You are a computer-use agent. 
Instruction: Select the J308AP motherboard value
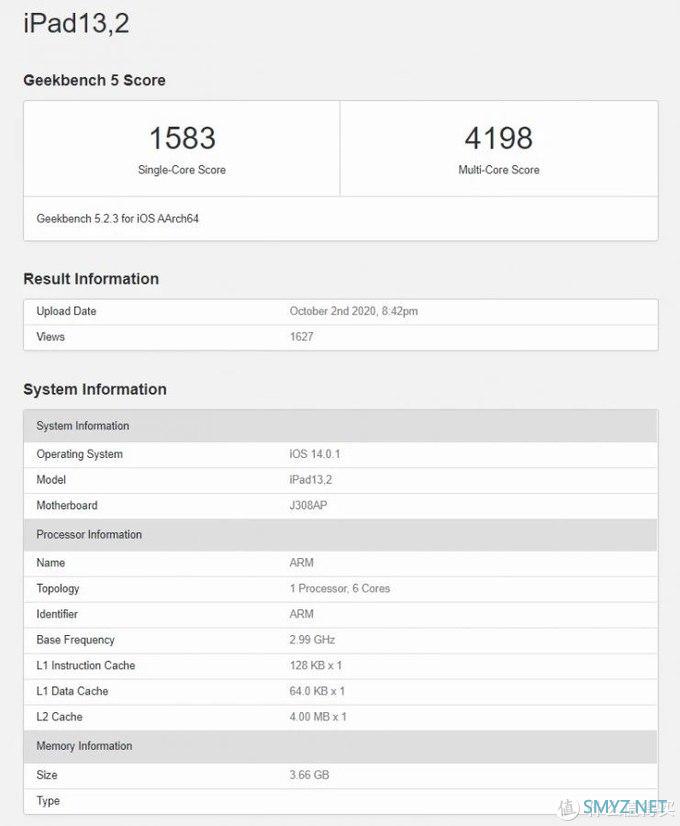point(308,506)
